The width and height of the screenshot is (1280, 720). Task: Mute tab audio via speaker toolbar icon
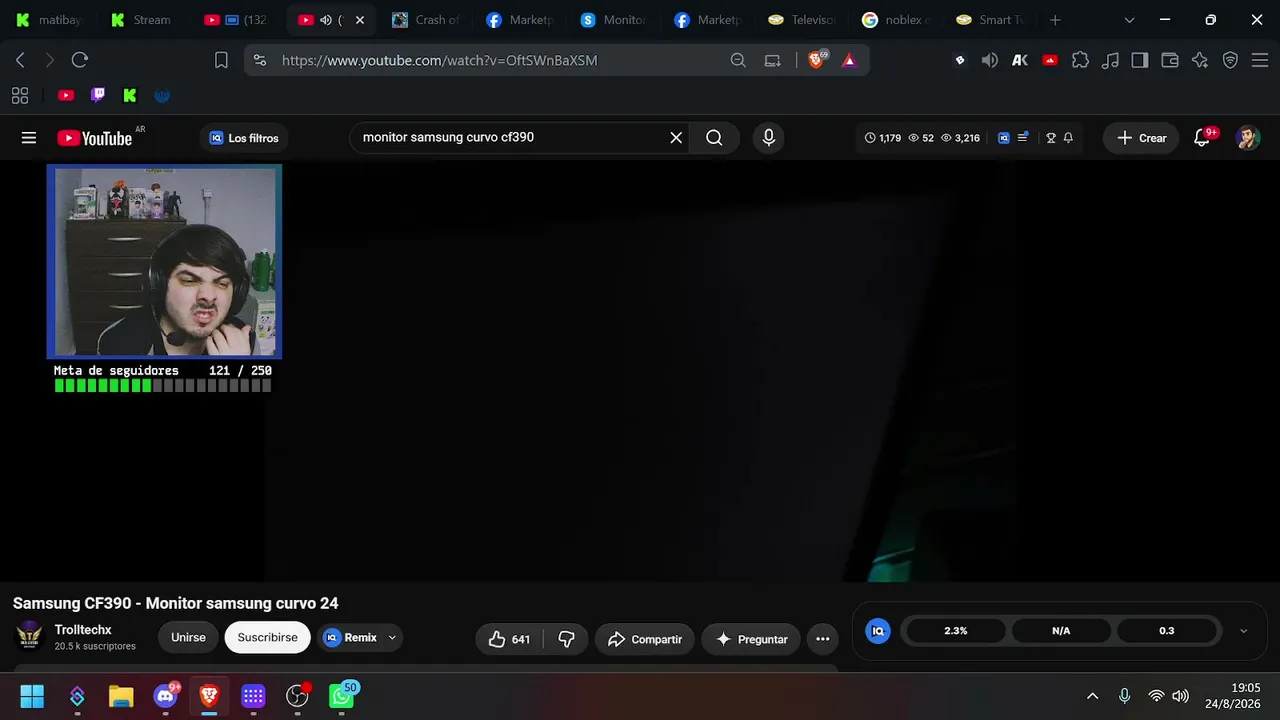(990, 60)
